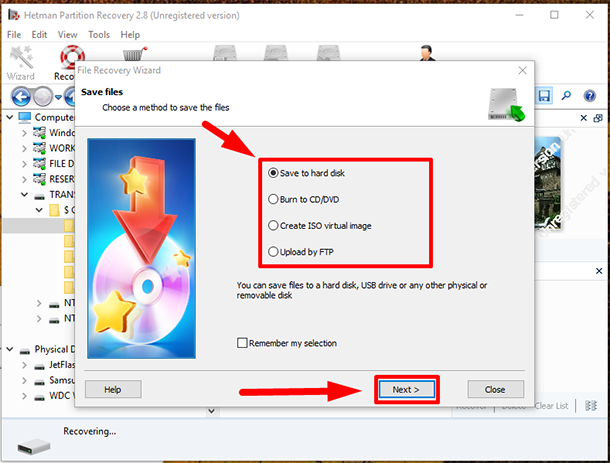Click the view options icon after Clear List

[x=591, y=406]
